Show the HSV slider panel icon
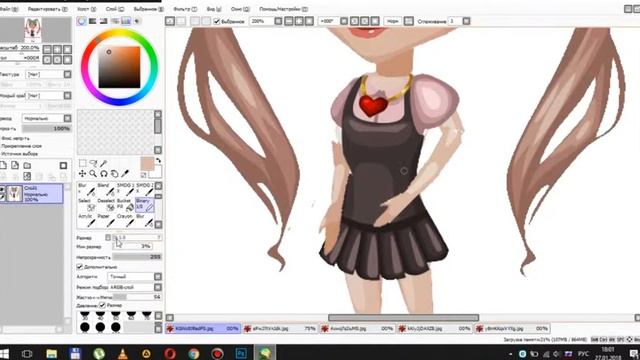640x360 pixels. click(104, 21)
